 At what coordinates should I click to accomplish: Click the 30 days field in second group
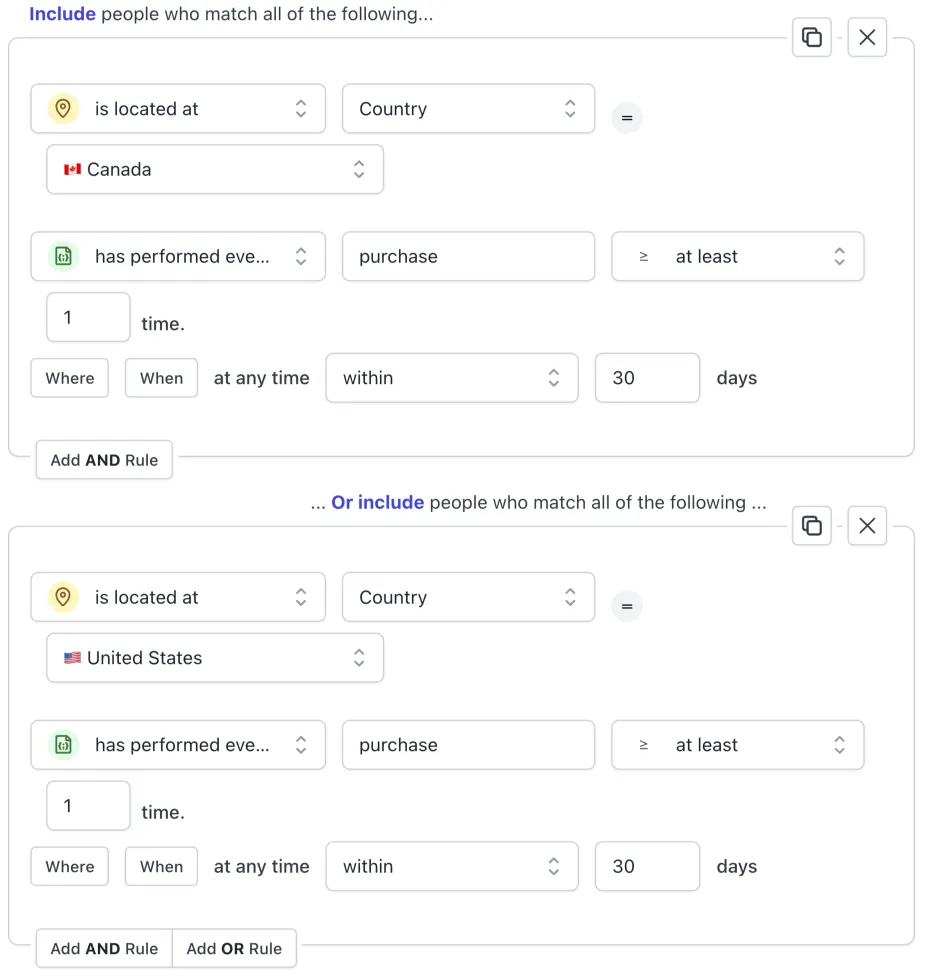pos(647,866)
